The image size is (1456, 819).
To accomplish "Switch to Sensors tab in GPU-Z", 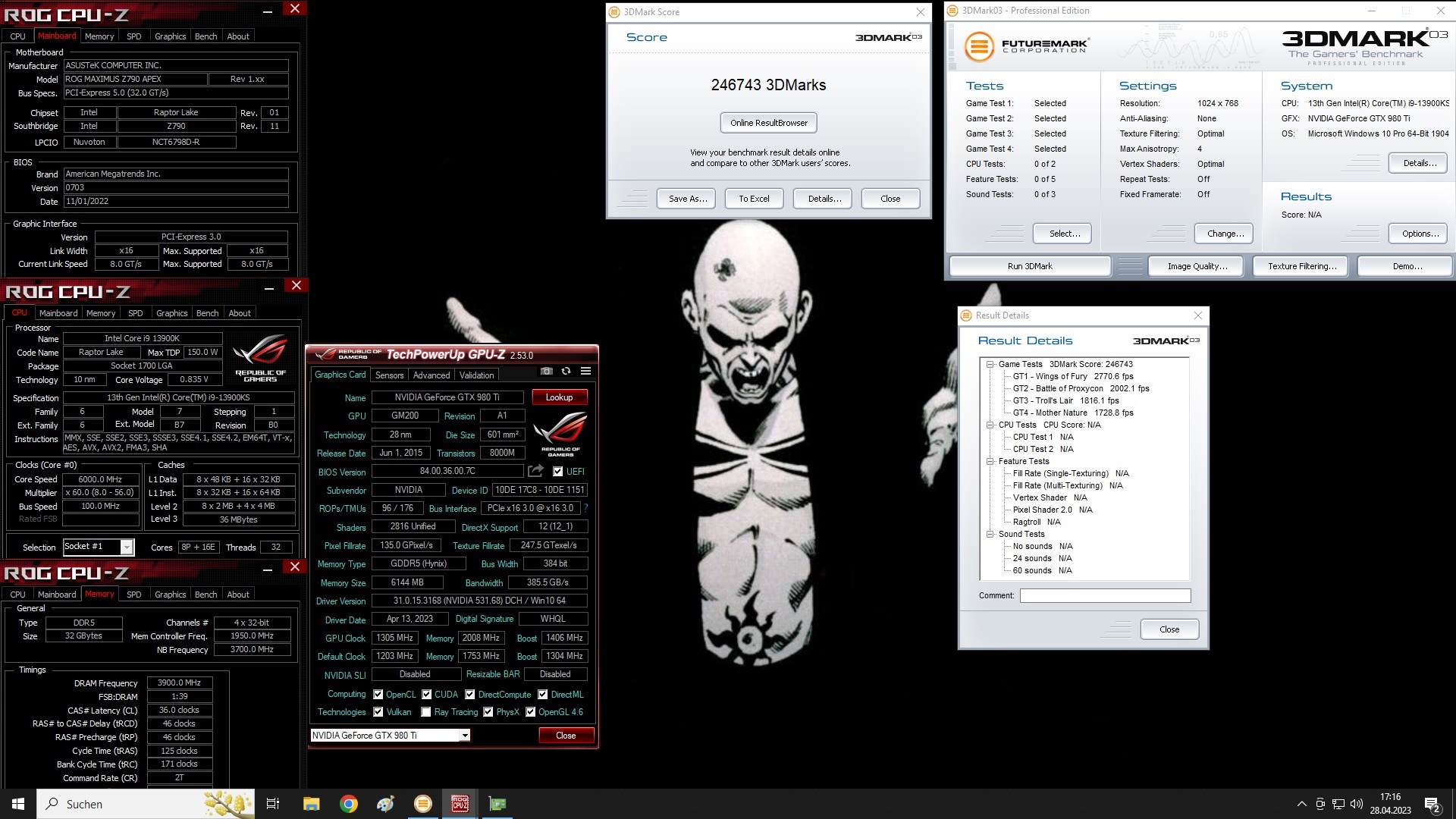I will [x=389, y=375].
